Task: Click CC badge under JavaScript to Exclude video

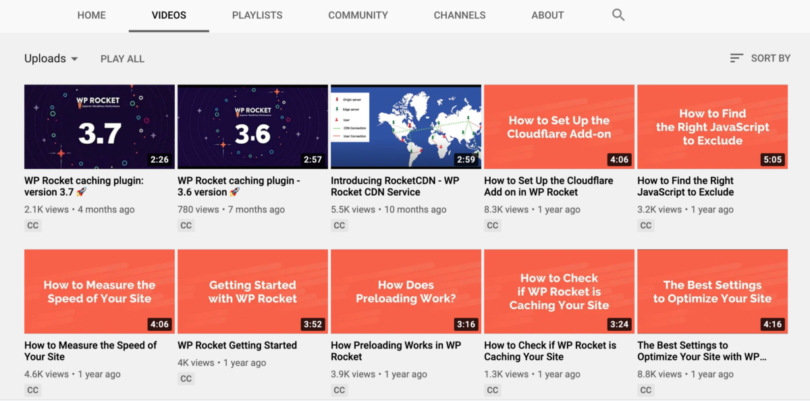Action: point(646,226)
